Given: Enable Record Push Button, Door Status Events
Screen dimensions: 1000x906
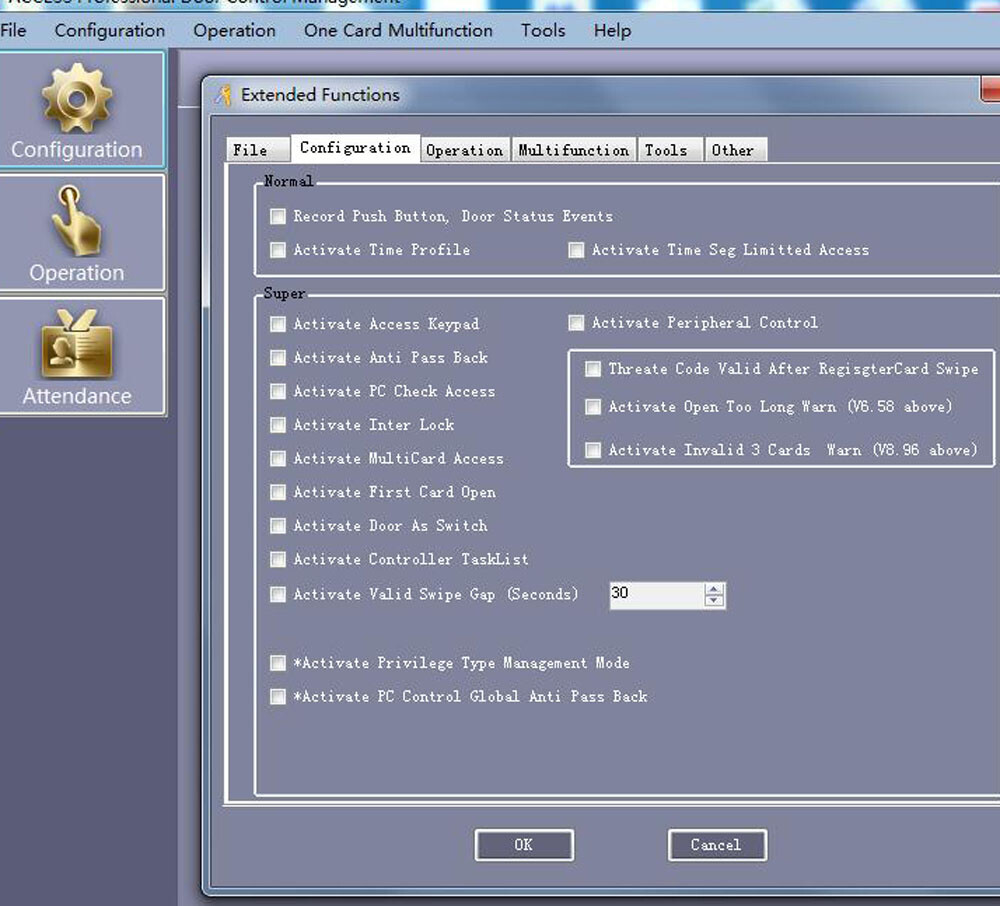Looking at the screenshot, I should click(x=278, y=216).
